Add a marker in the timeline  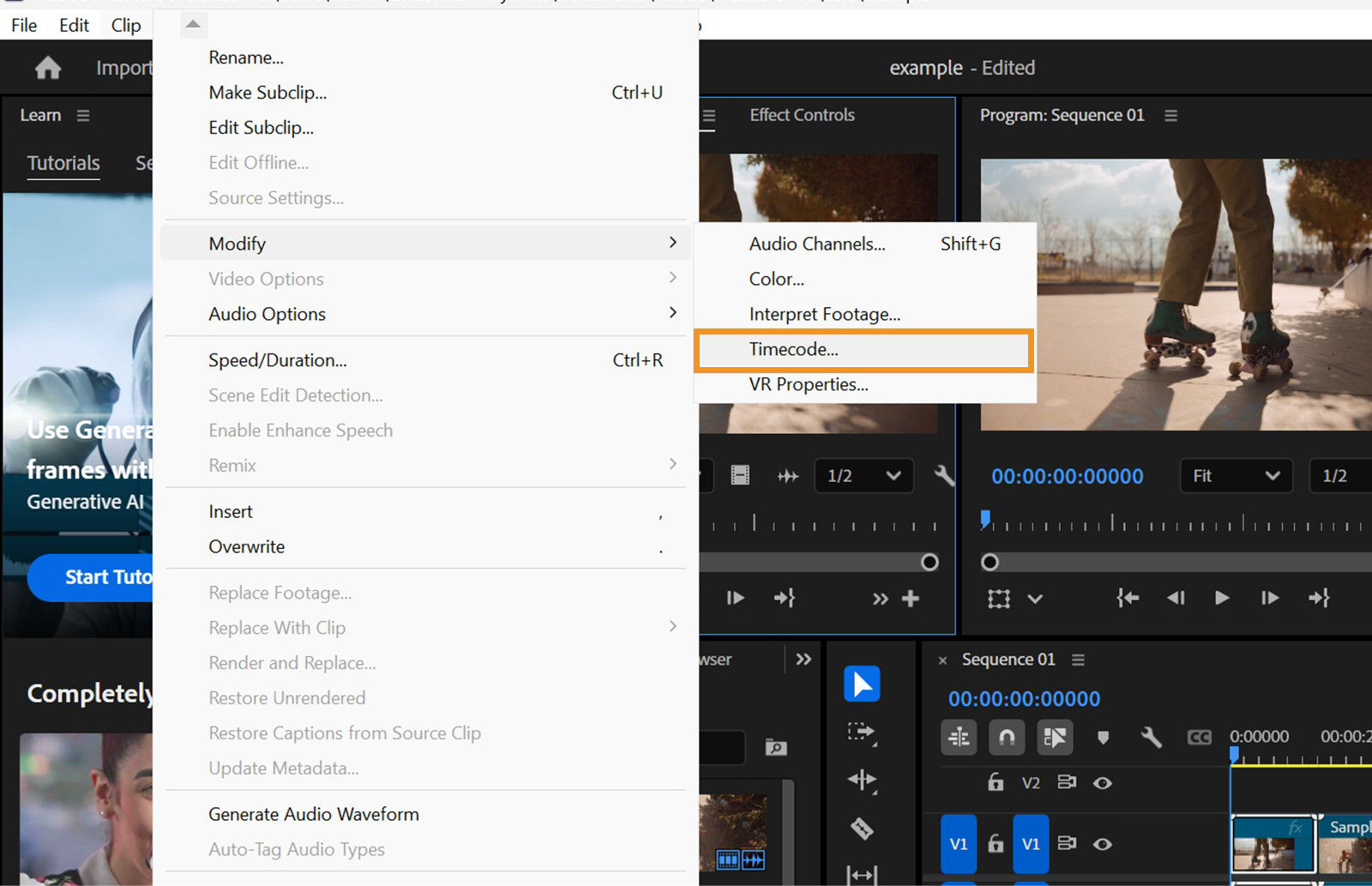tap(1104, 738)
